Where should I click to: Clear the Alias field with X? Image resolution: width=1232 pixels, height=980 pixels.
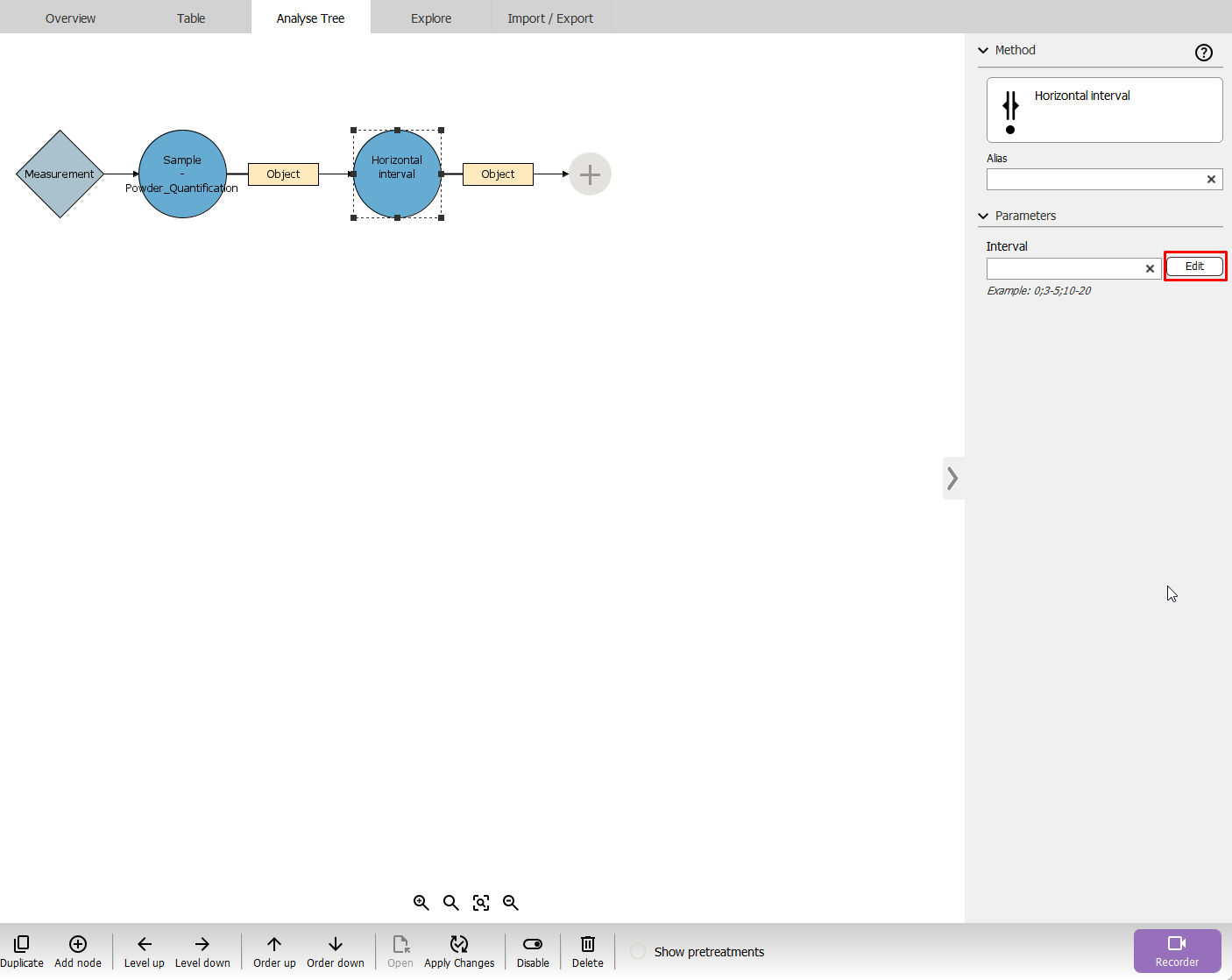coord(1211,180)
